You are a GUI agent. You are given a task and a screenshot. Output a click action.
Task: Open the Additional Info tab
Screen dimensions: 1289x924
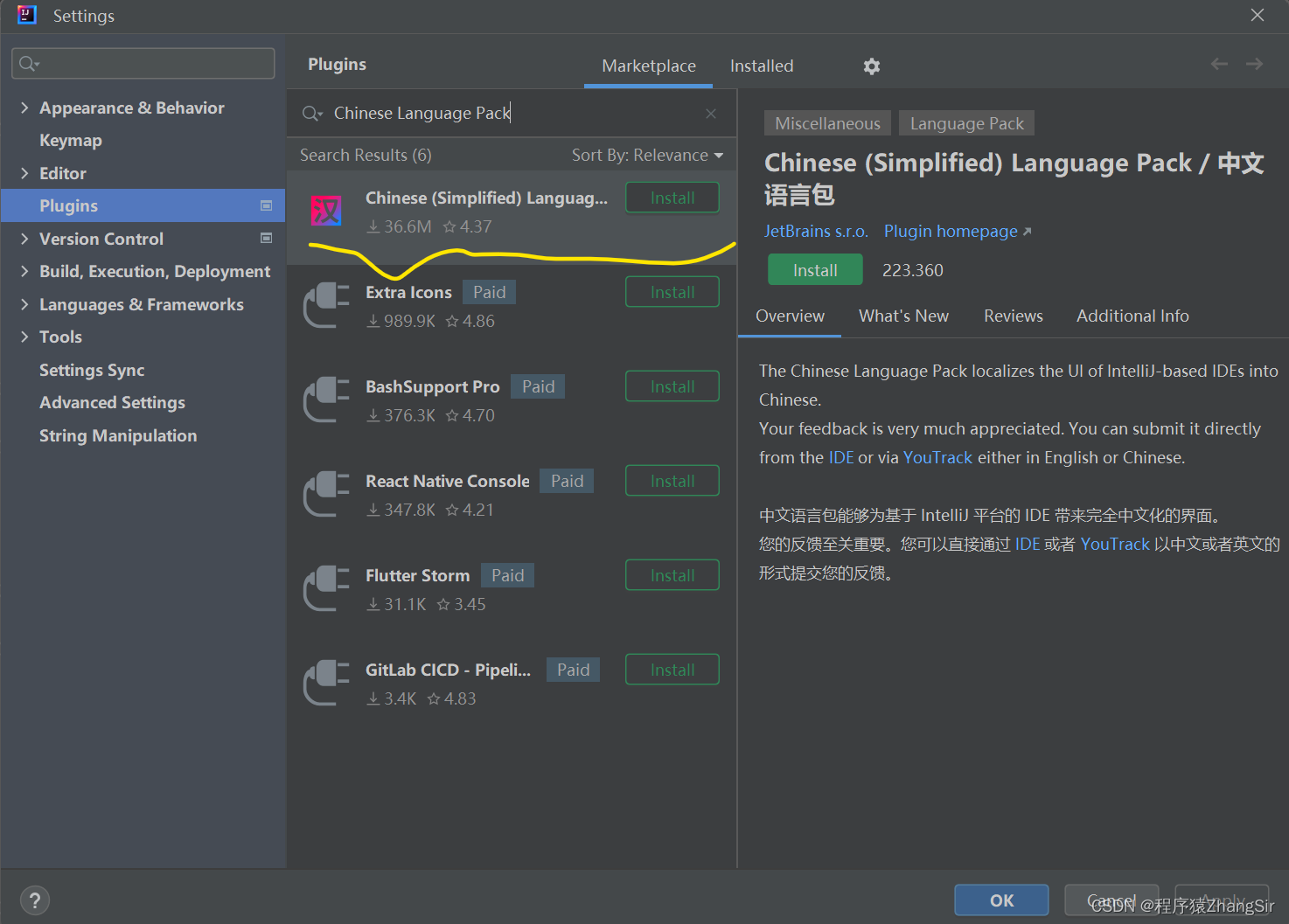click(1132, 316)
